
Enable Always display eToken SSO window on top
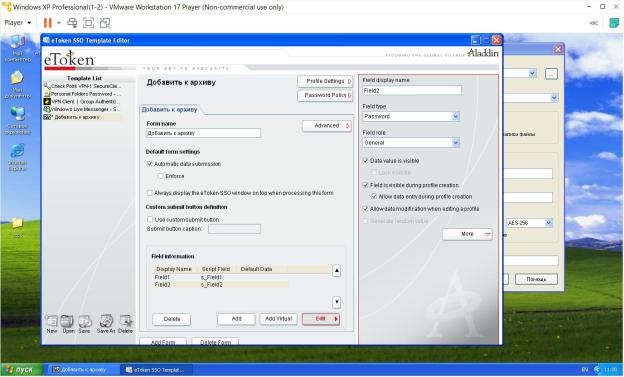(150, 193)
